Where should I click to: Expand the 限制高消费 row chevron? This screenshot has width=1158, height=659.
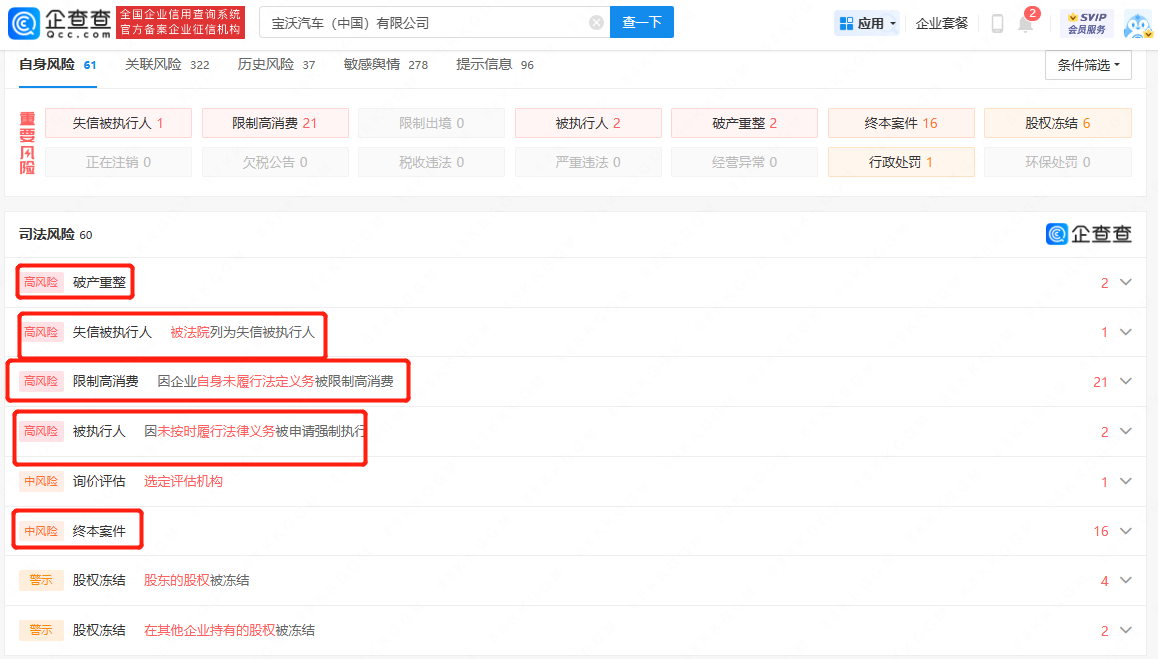pos(1126,381)
